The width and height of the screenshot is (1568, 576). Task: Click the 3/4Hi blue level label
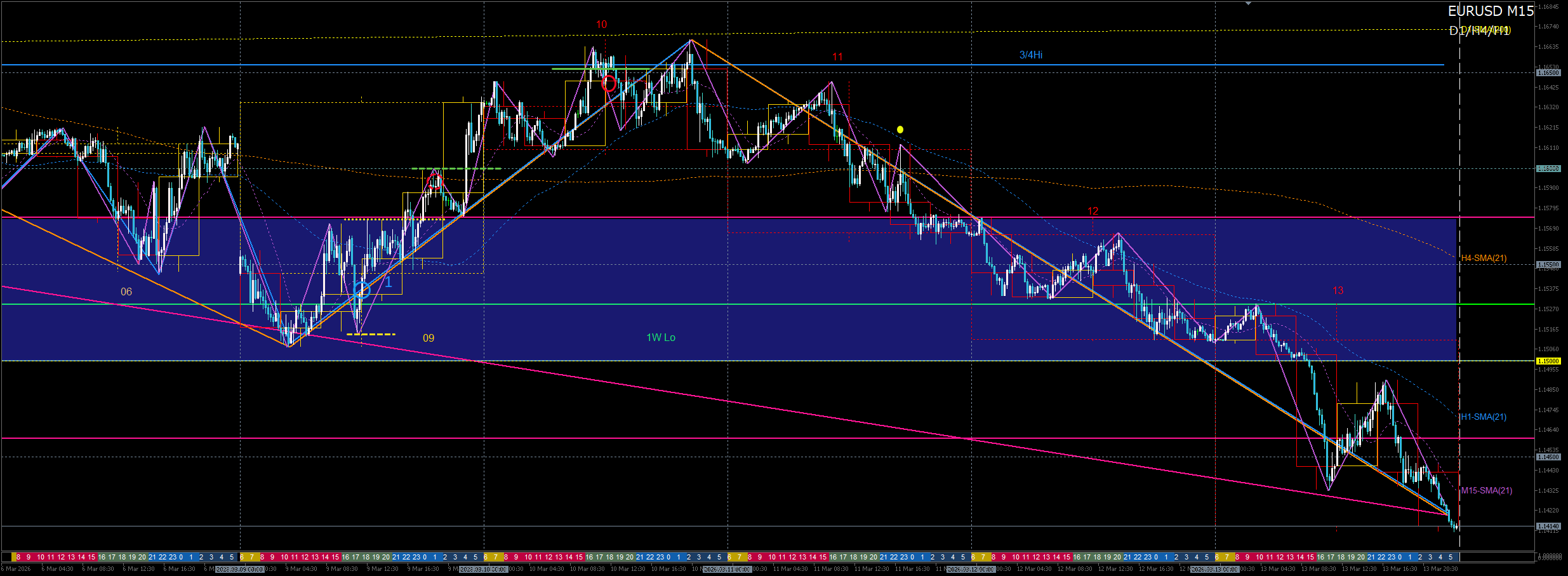[x=1031, y=55]
